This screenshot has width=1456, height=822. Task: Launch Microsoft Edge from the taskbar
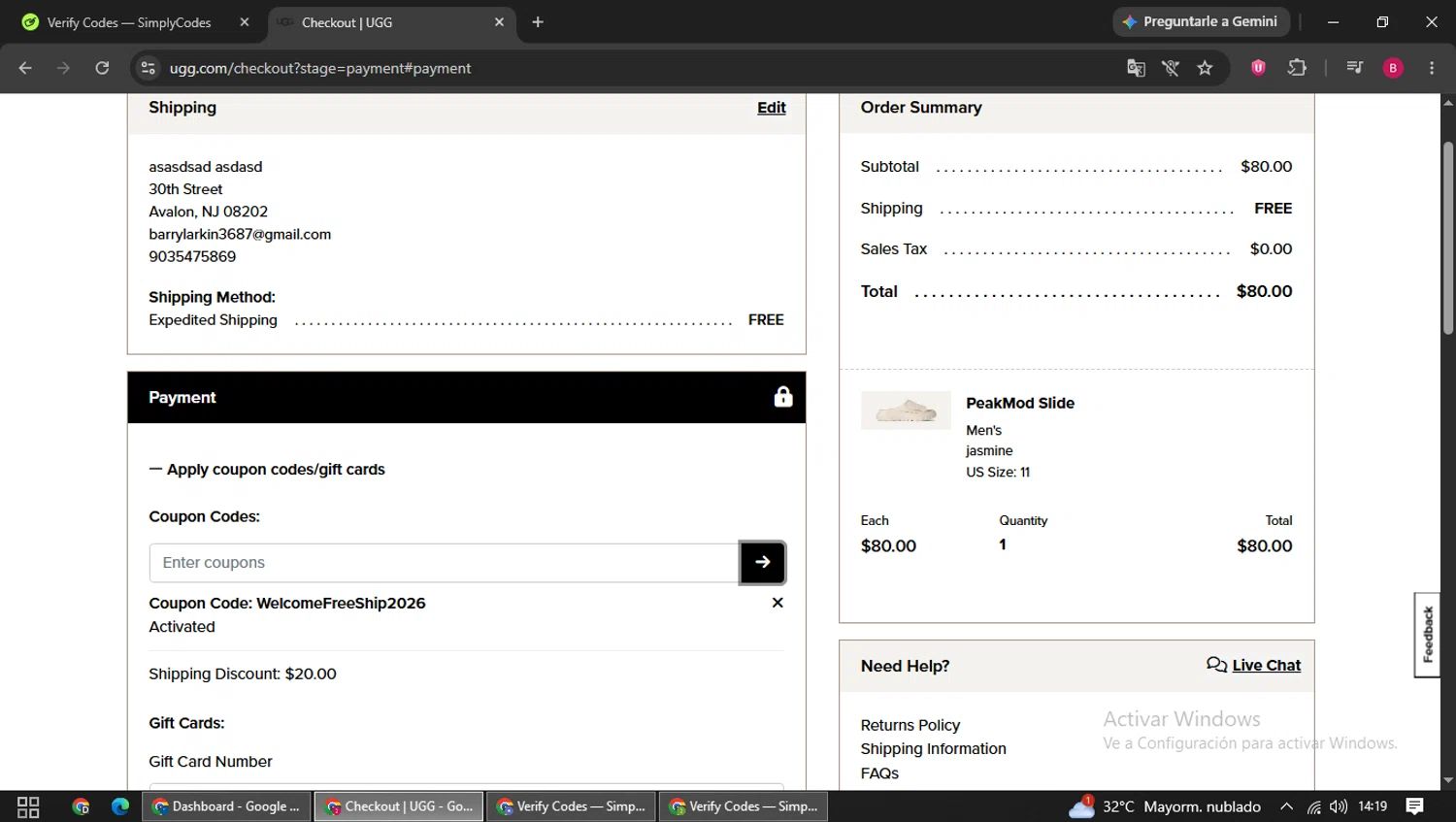coord(120,806)
